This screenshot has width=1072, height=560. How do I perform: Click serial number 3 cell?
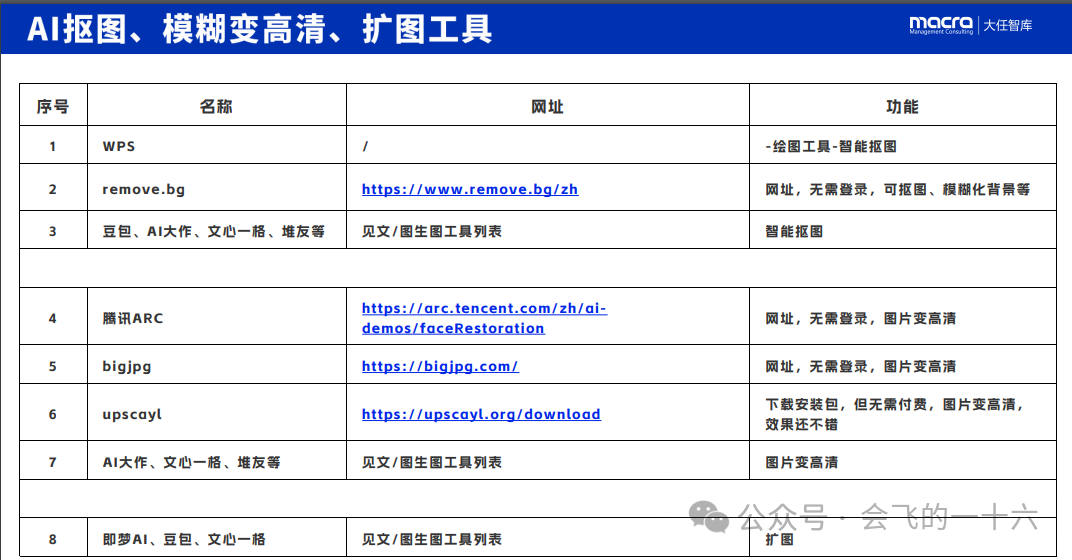tap(53, 232)
